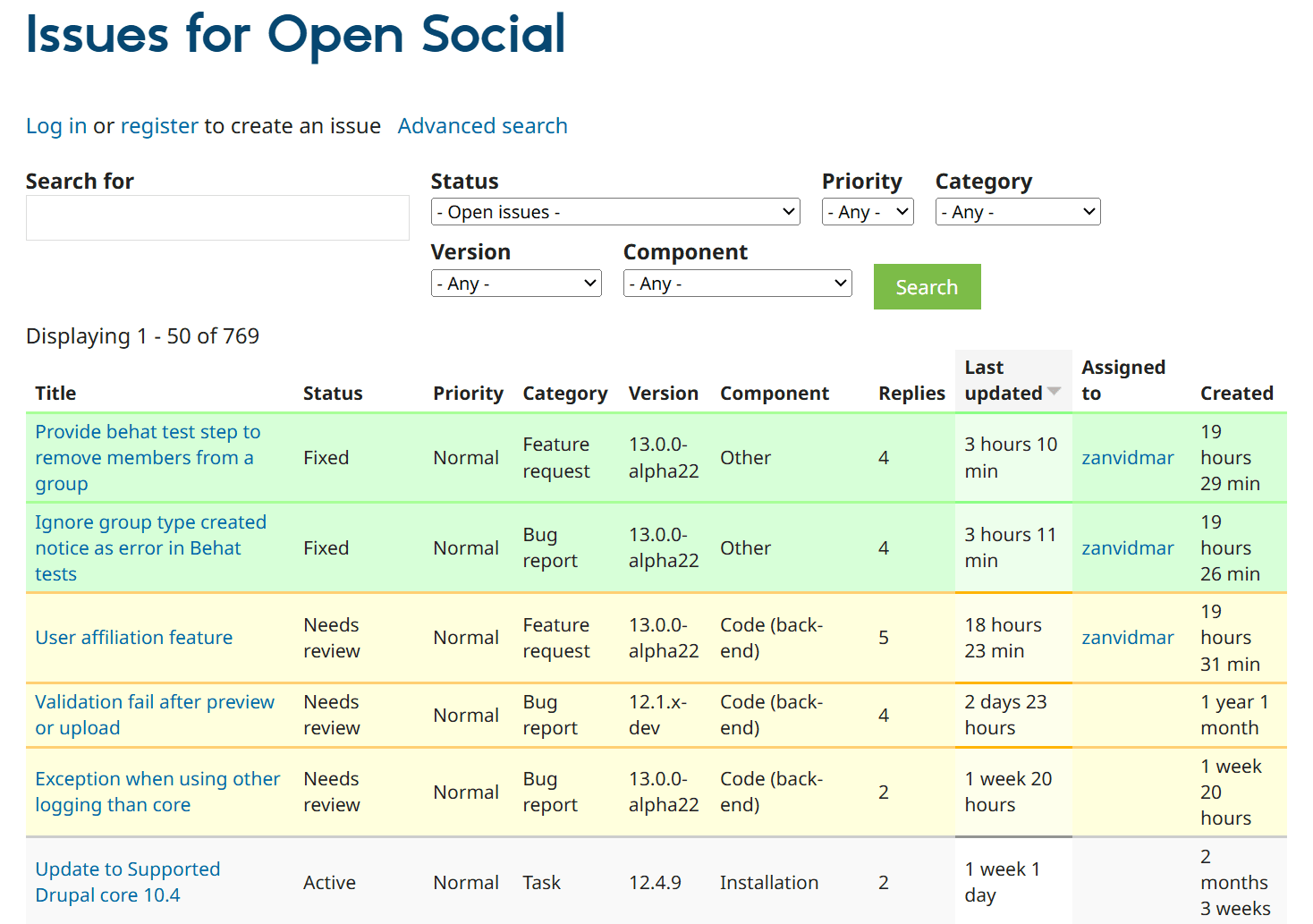Expand the Version dropdown
This screenshot has width=1313, height=924.
click(515, 284)
